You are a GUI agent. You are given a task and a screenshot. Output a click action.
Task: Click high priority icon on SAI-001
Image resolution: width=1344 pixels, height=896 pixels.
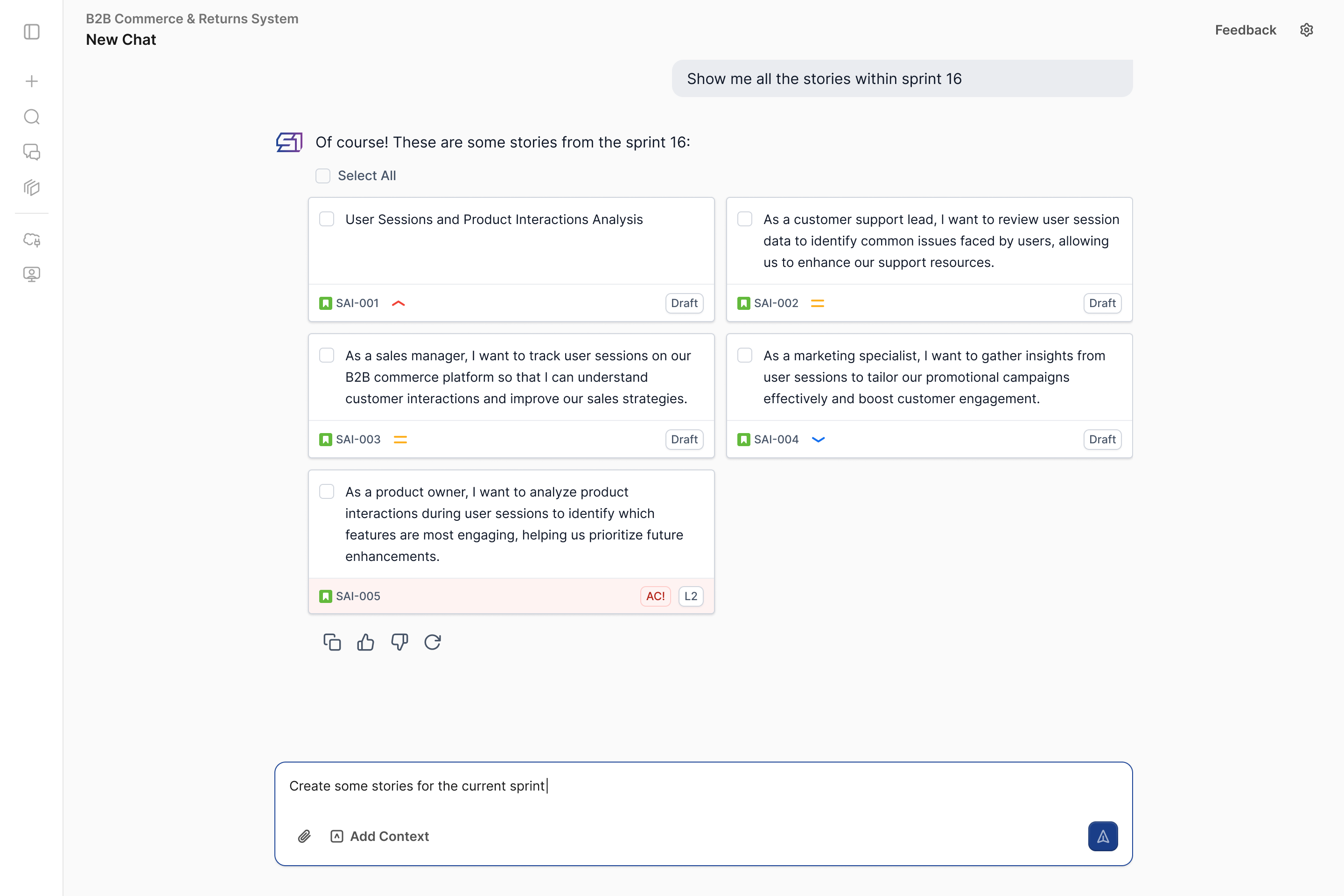point(398,303)
